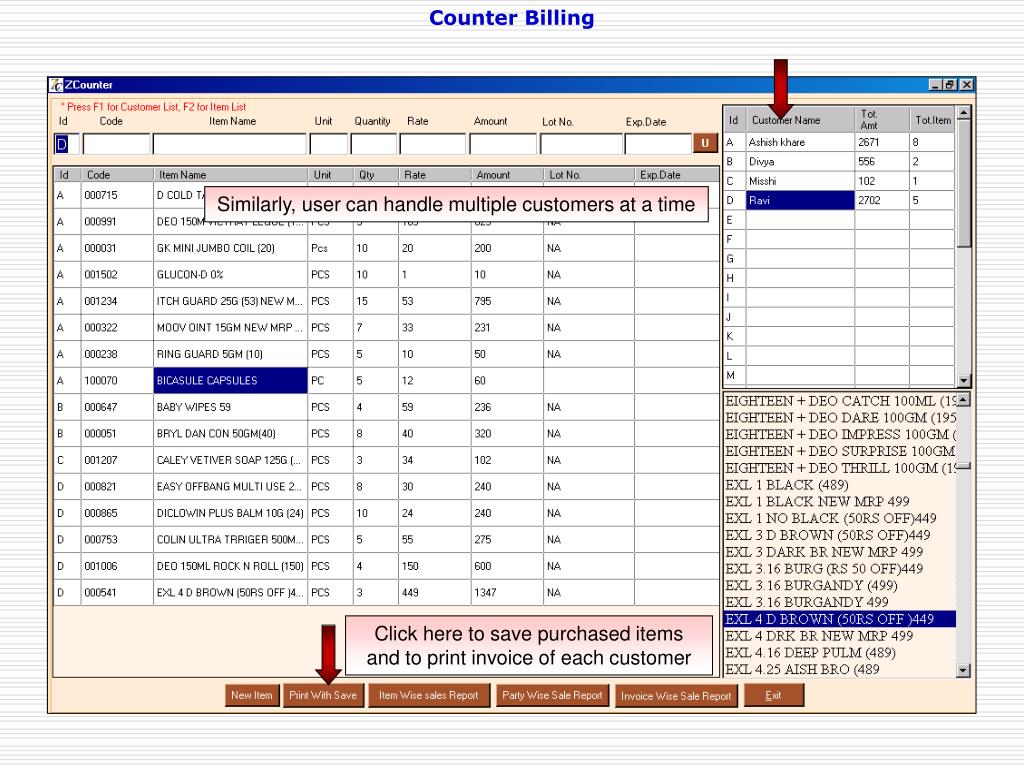This screenshot has height=768, width=1024.
Task: Select DEO 150ML ROCK N ROLL row
Action: [387, 566]
